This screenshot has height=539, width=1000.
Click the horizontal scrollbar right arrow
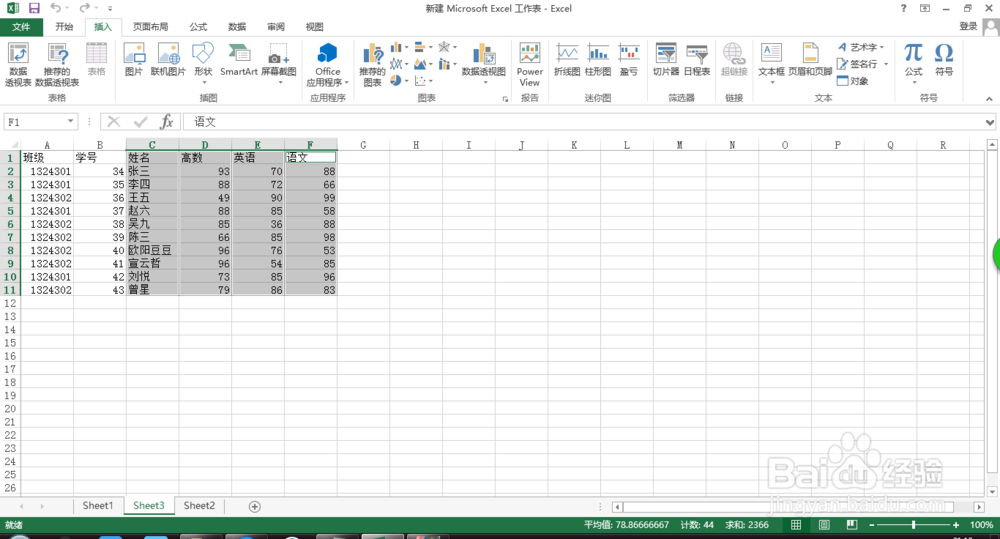pos(979,507)
